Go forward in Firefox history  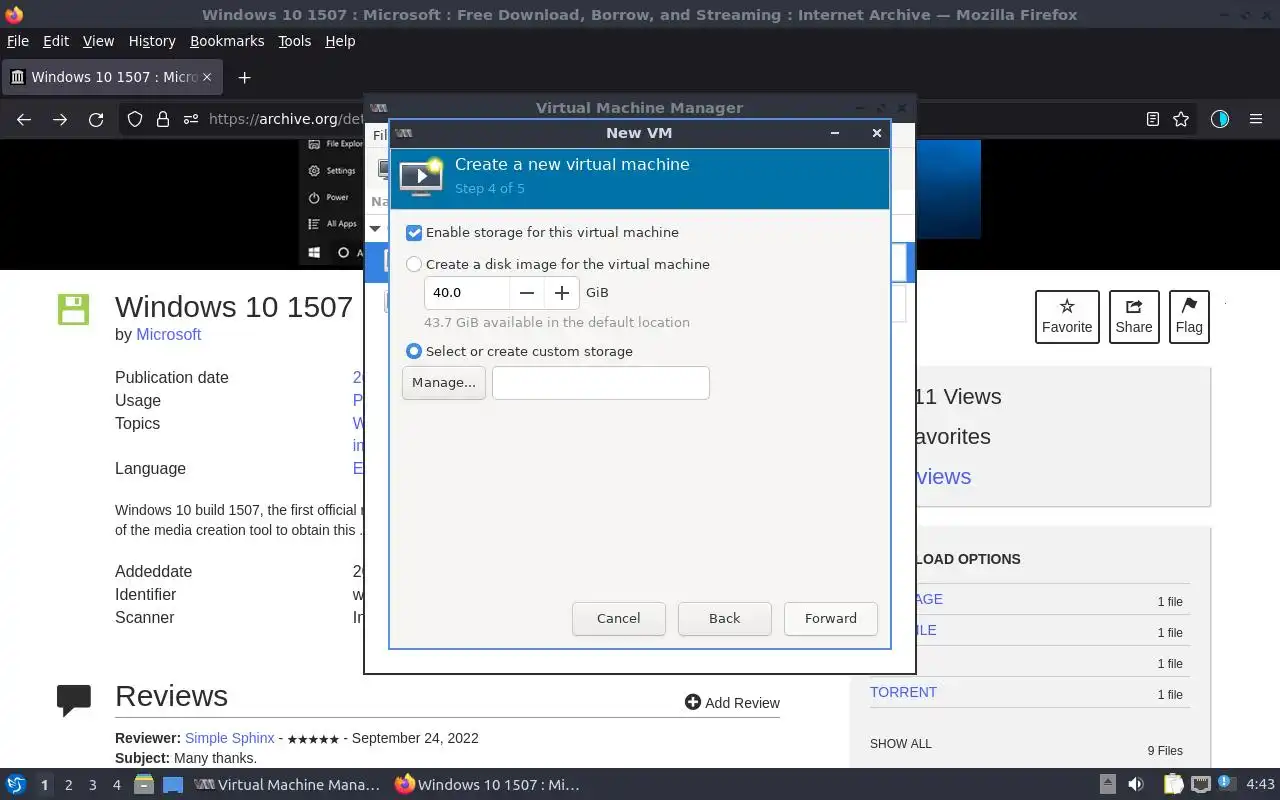click(x=60, y=119)
